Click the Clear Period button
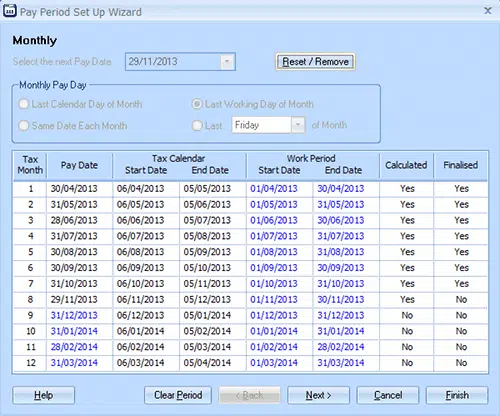 point(178,395)
